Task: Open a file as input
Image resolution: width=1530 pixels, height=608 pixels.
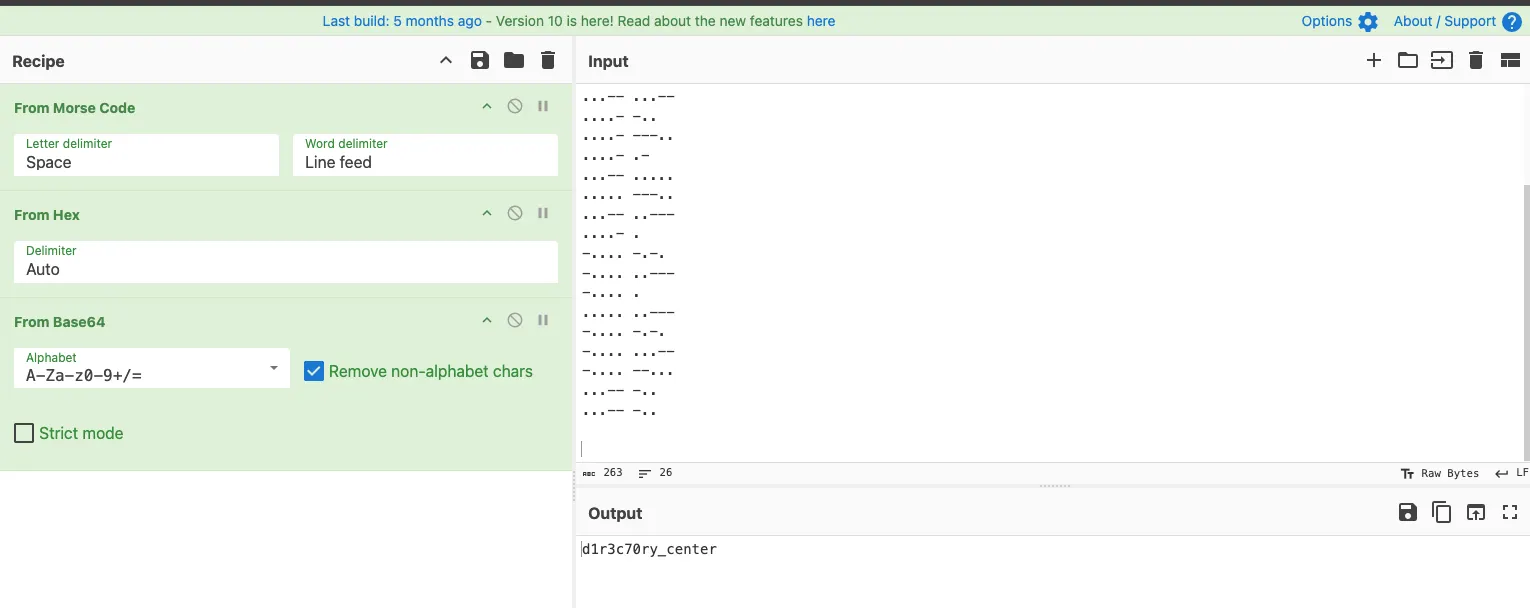Action: point(1408,61)
